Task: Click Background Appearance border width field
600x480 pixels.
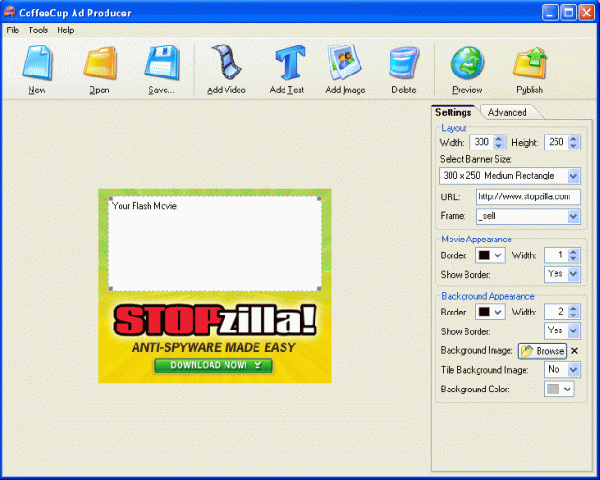Action: (556, 312)
